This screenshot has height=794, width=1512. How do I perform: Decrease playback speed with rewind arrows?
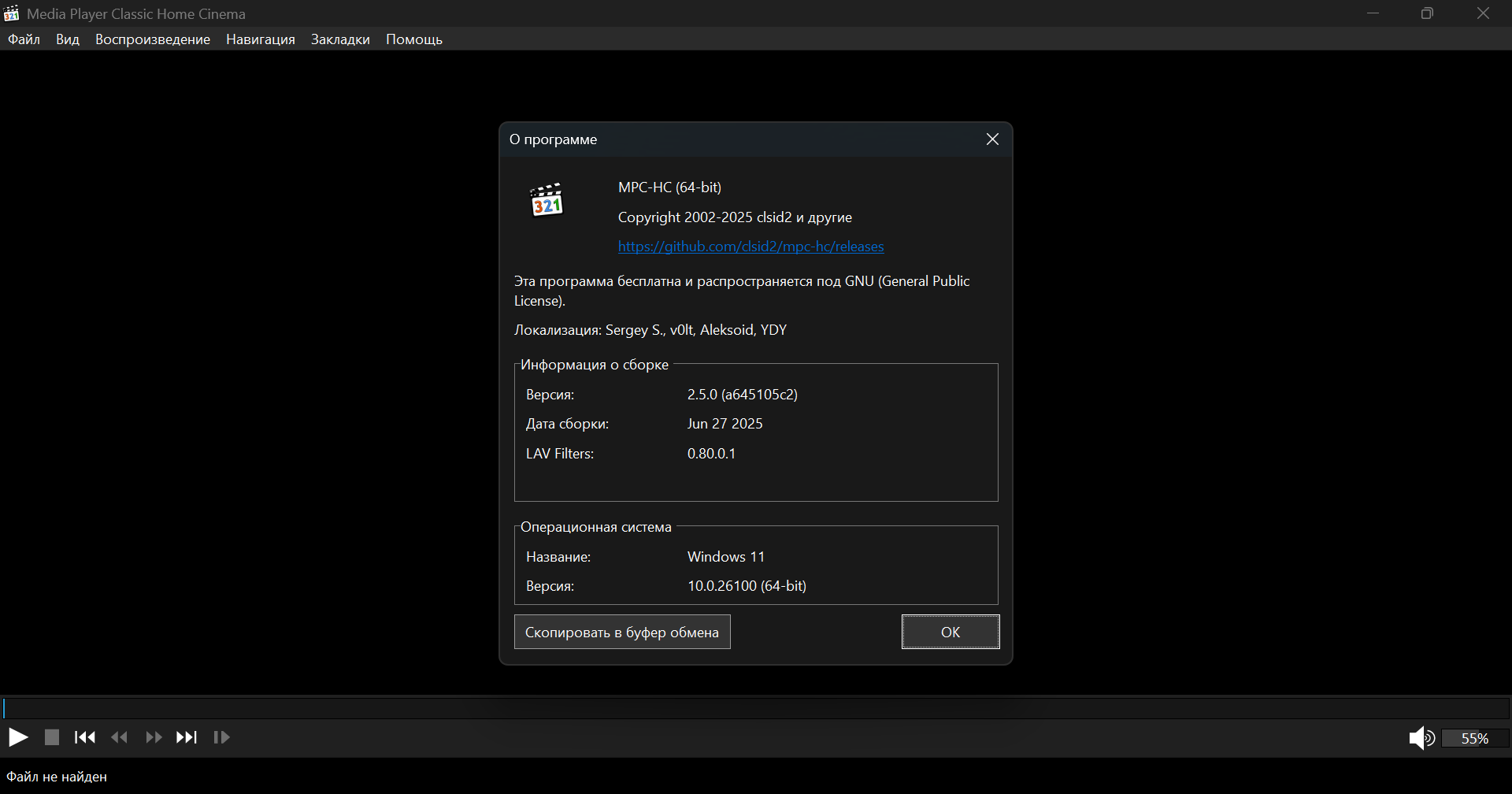(120, 737)
